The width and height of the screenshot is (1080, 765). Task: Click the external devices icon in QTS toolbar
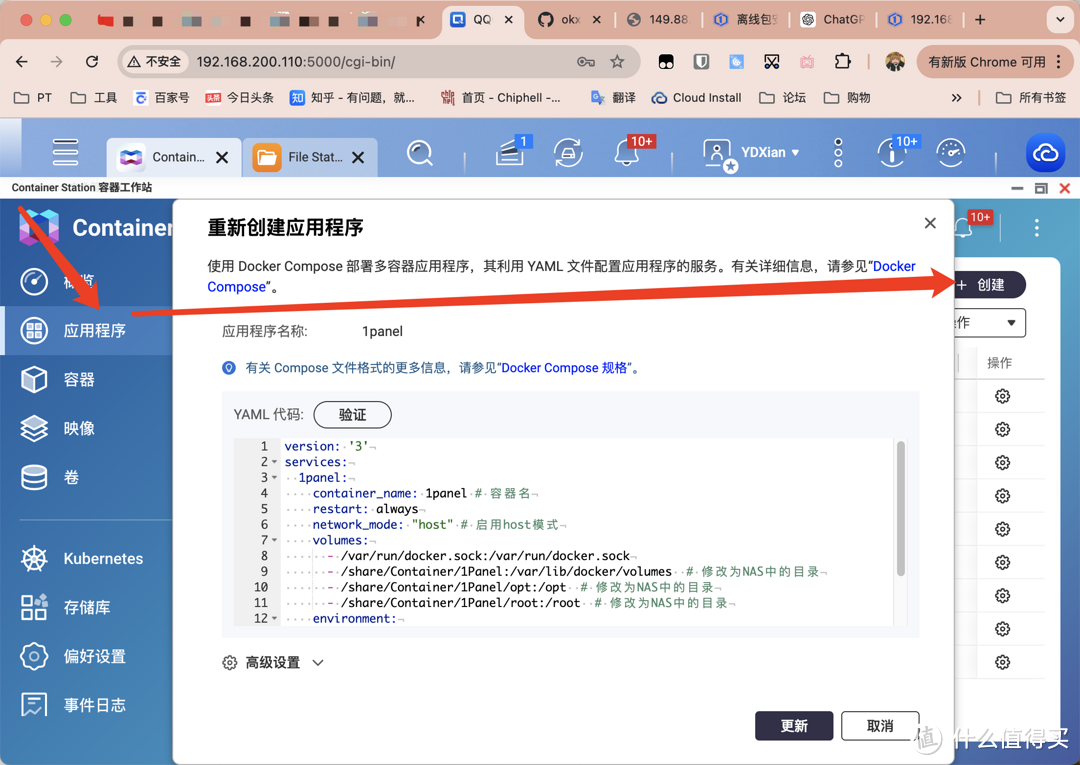coord(568,153)
